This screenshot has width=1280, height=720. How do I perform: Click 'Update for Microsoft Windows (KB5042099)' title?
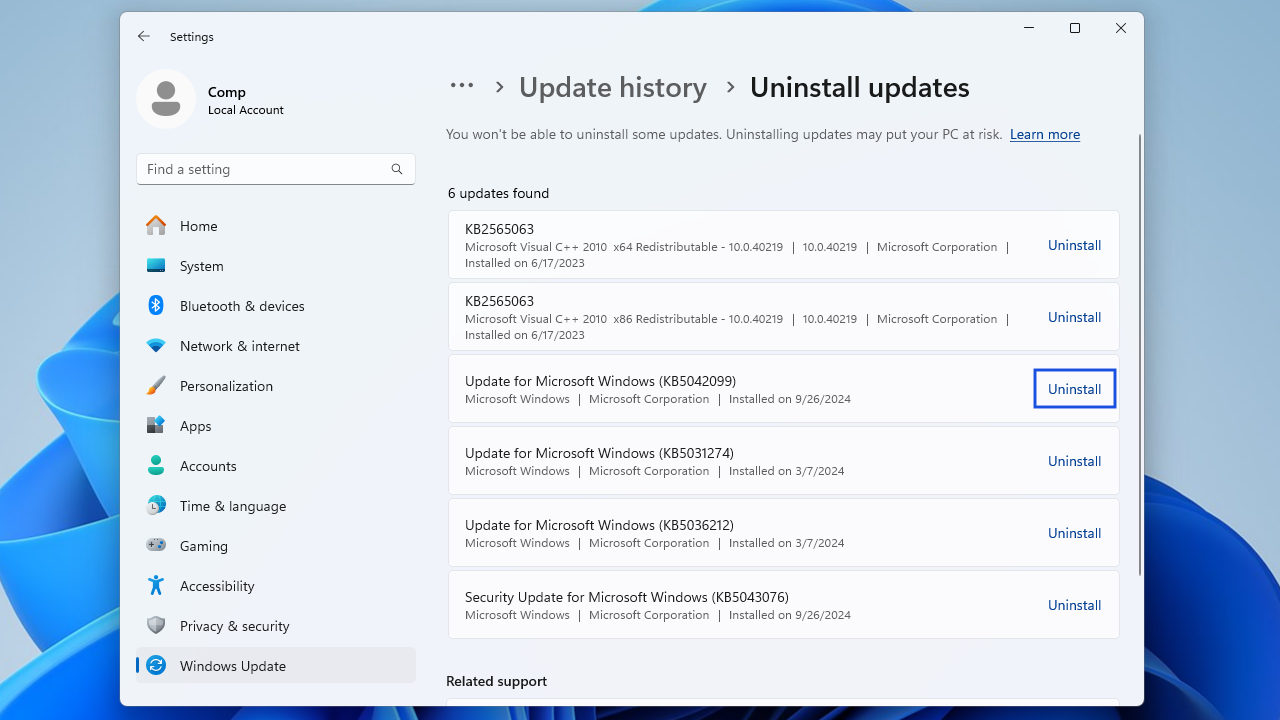[600, 381]
